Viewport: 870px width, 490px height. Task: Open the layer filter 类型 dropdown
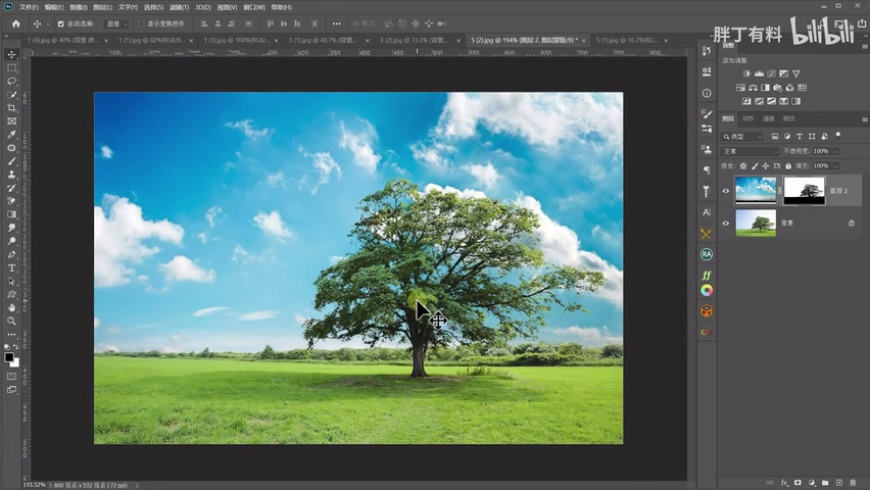click(x=743, y=136)
